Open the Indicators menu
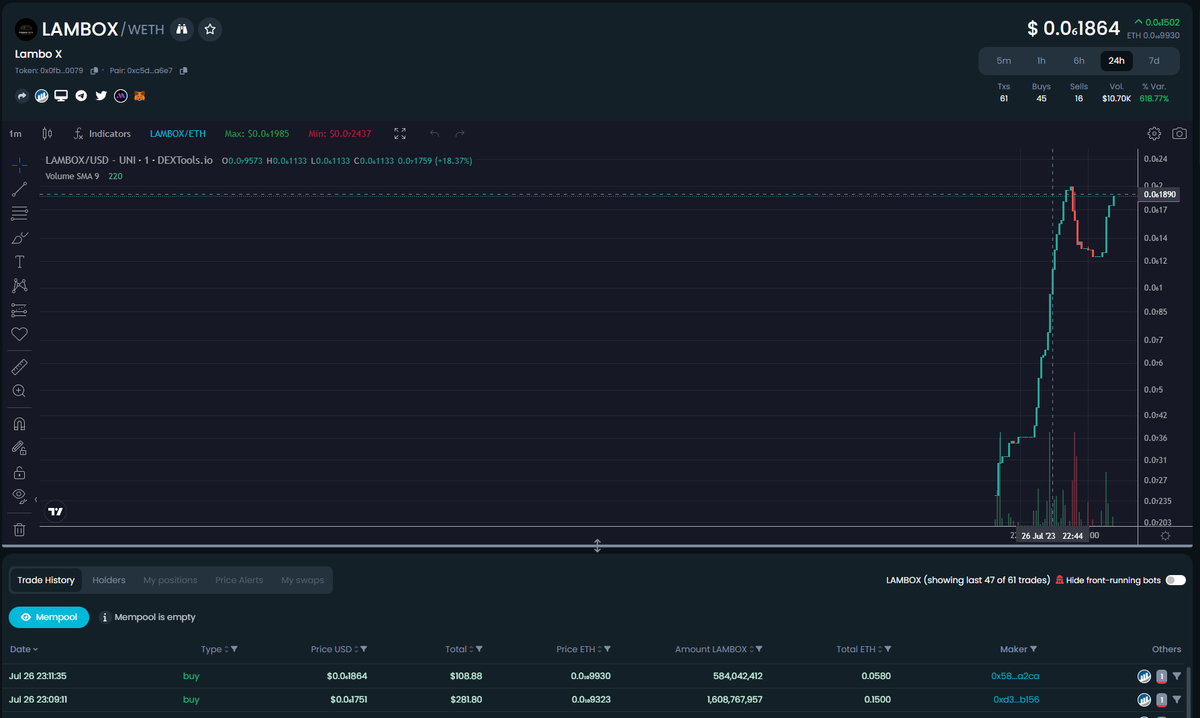This screenshot has height=718, width=1200. (102, 133)
